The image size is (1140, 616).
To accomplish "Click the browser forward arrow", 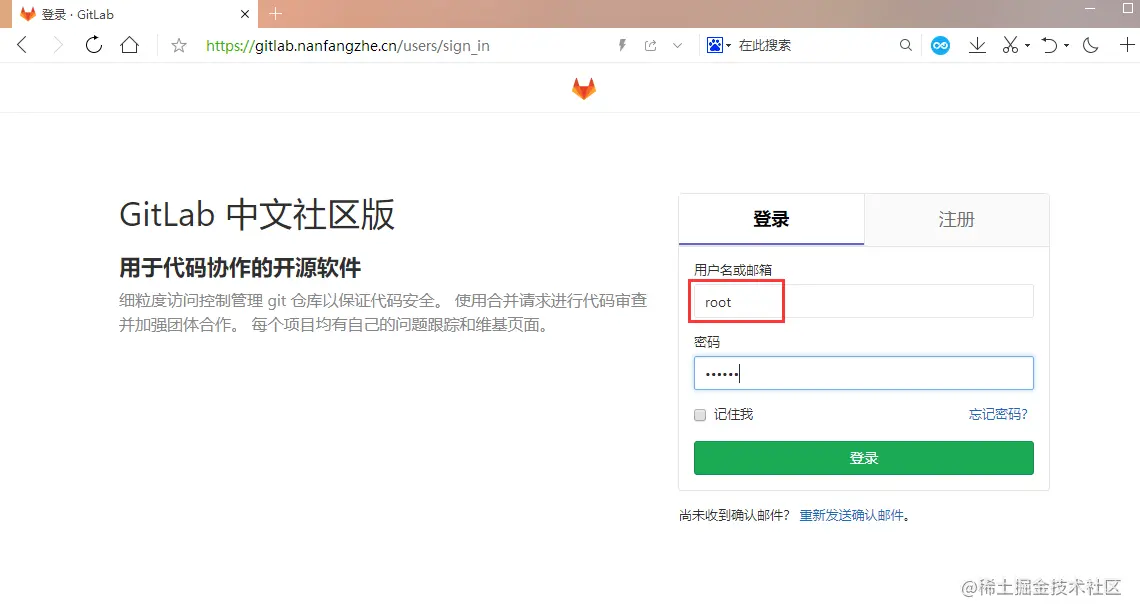I will click(x=57, y=45).
